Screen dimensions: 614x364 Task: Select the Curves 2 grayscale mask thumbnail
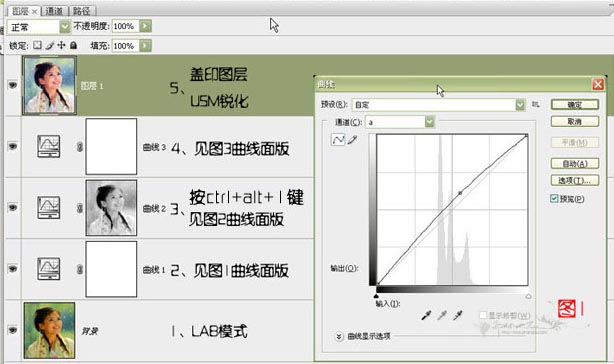coord(111,208)
